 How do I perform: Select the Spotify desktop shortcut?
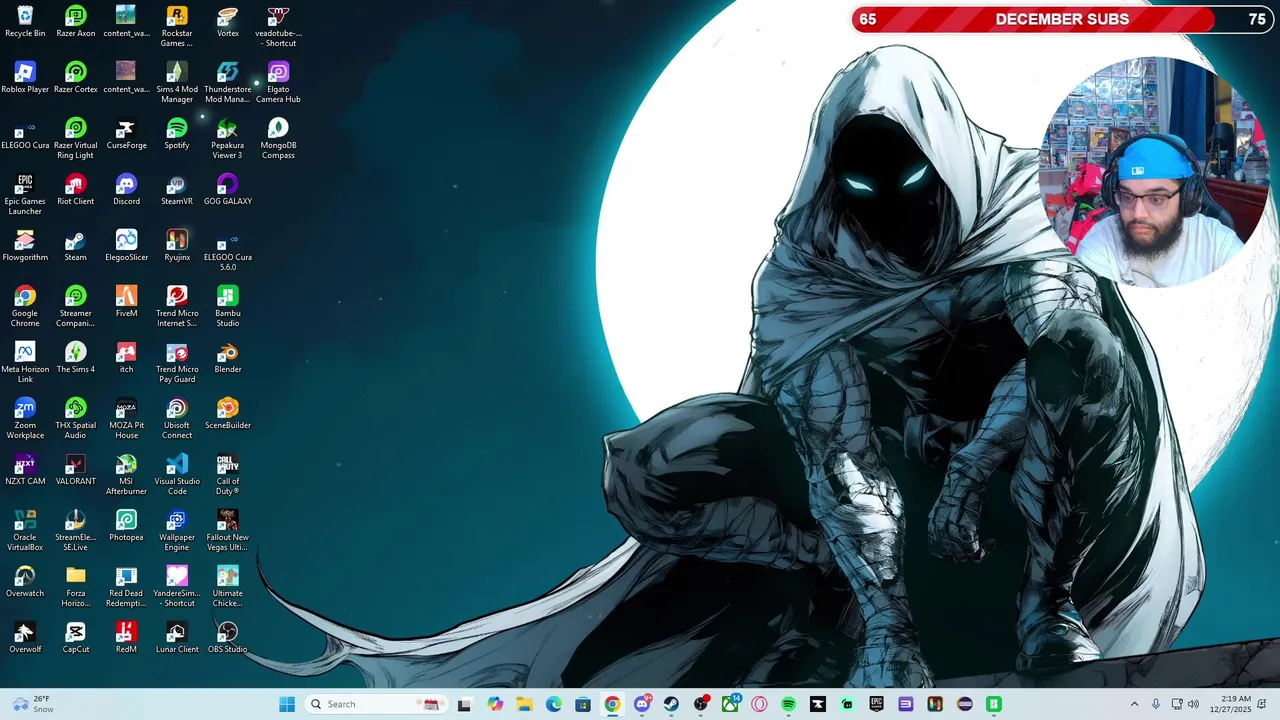177,134
